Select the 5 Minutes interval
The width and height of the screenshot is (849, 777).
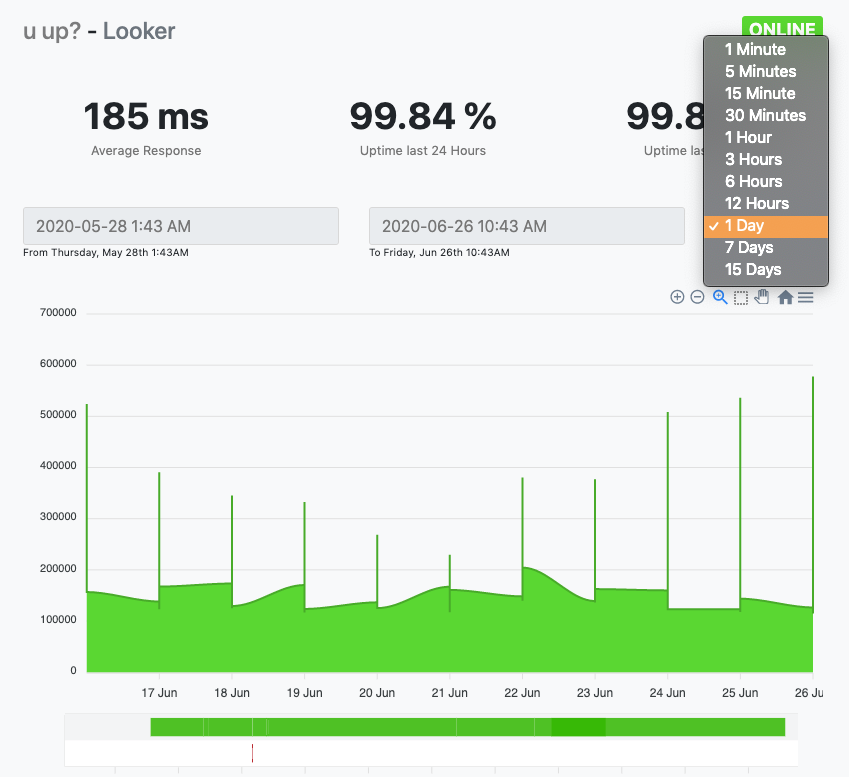(x=760, y=71)
